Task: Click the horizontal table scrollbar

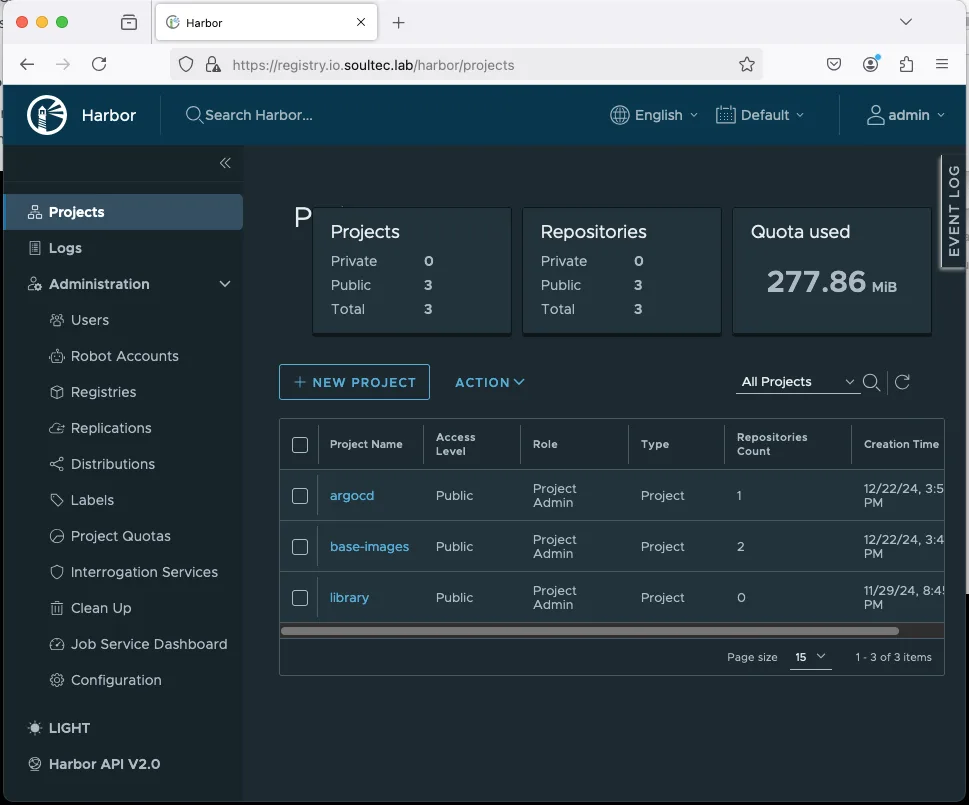Action: pos(590,631)
